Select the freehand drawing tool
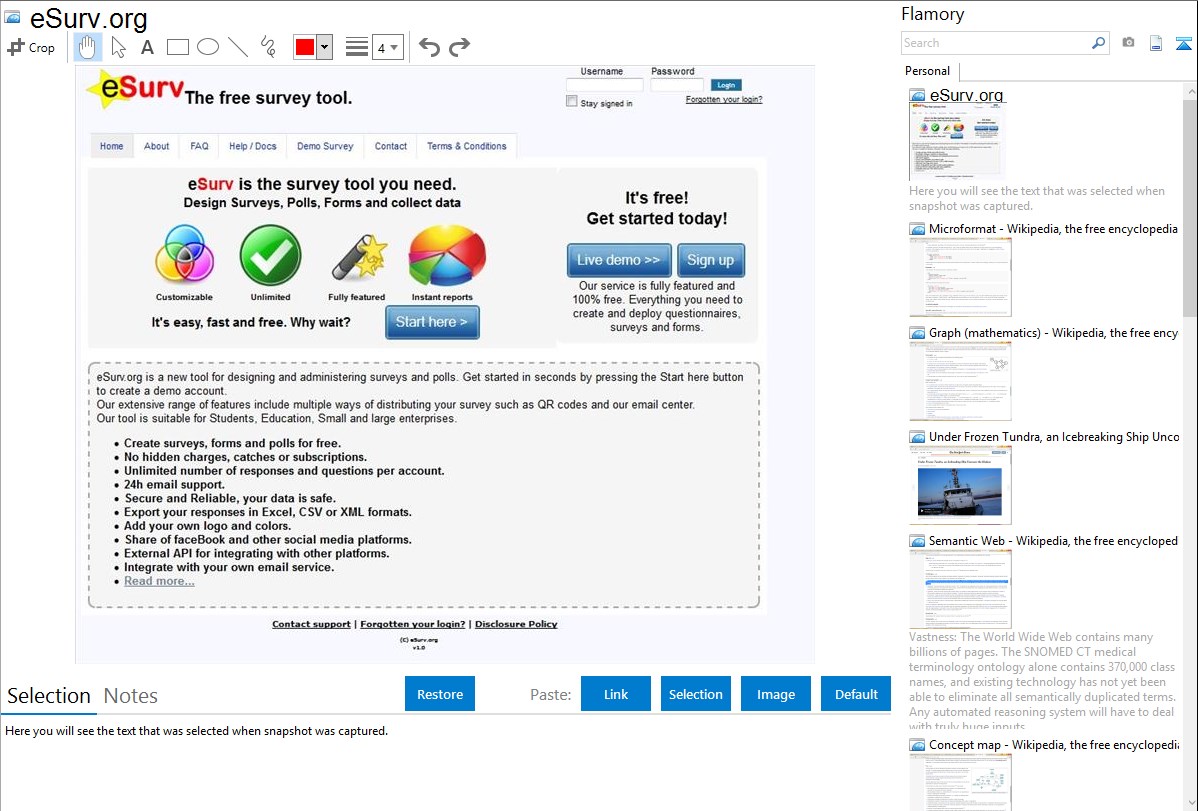The width and height of the screenshot is (1198, 811). [x=268, y=47]
